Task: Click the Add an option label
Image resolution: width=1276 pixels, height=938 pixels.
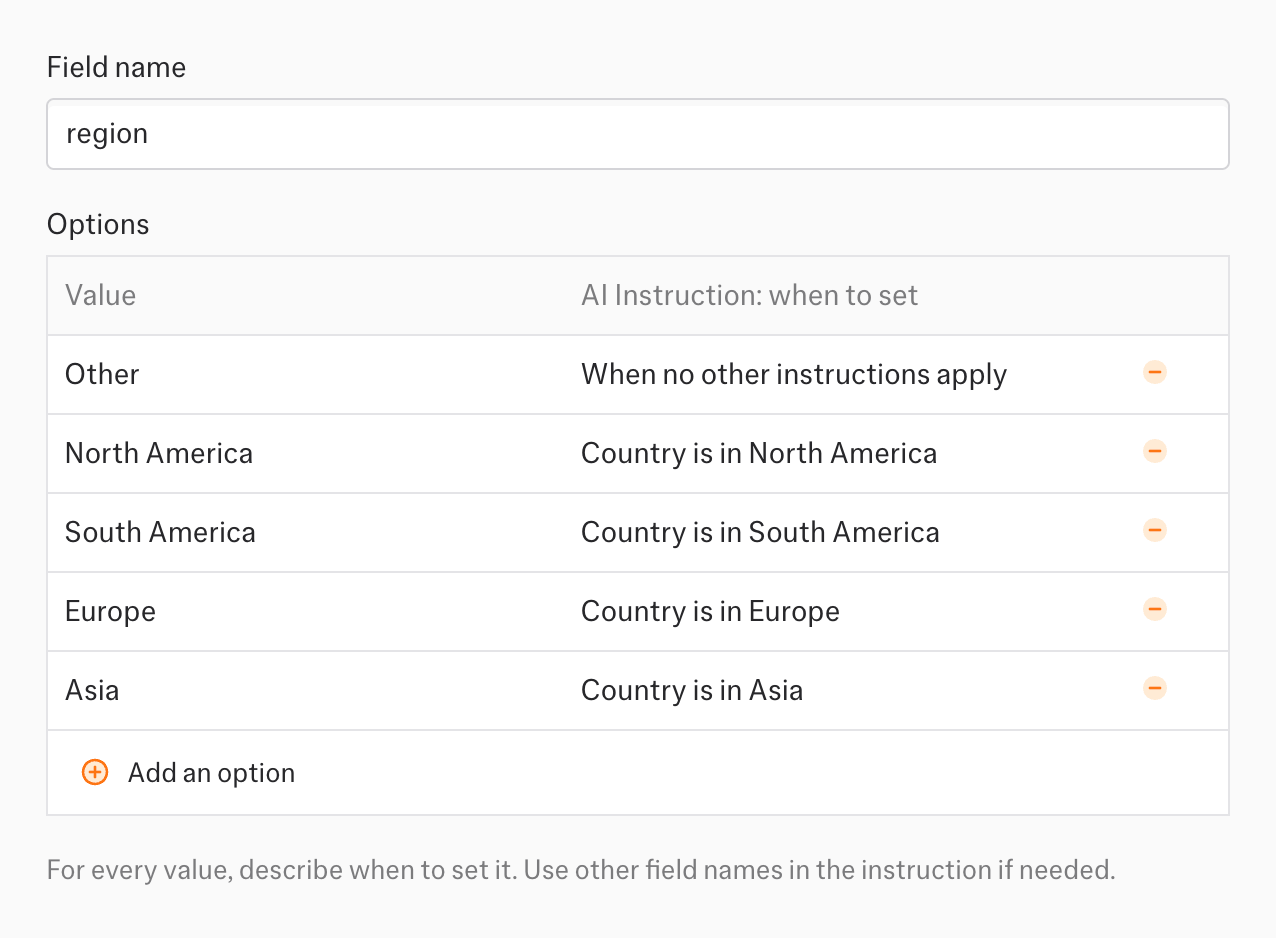Action: pos(211,773)
